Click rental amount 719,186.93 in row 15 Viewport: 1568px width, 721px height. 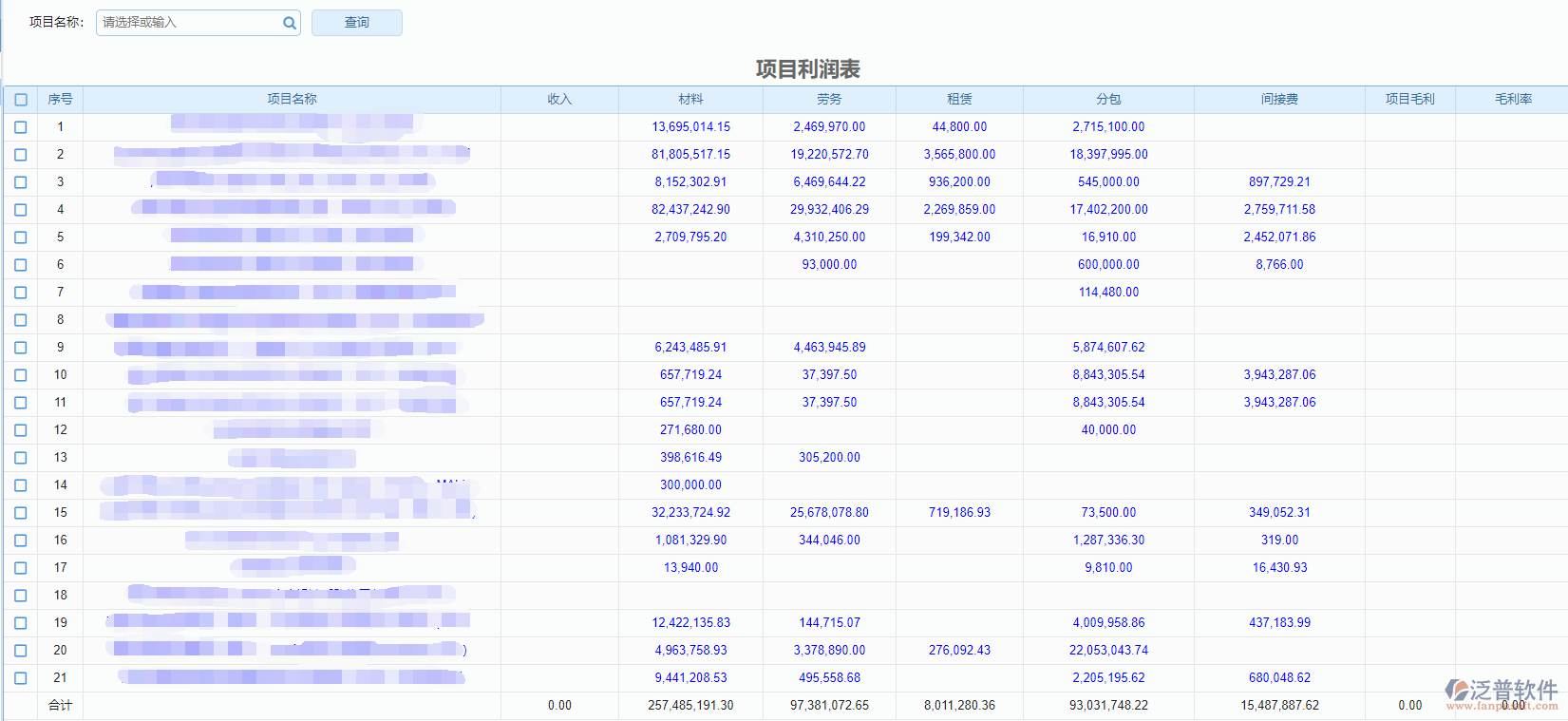pos(959,513)
